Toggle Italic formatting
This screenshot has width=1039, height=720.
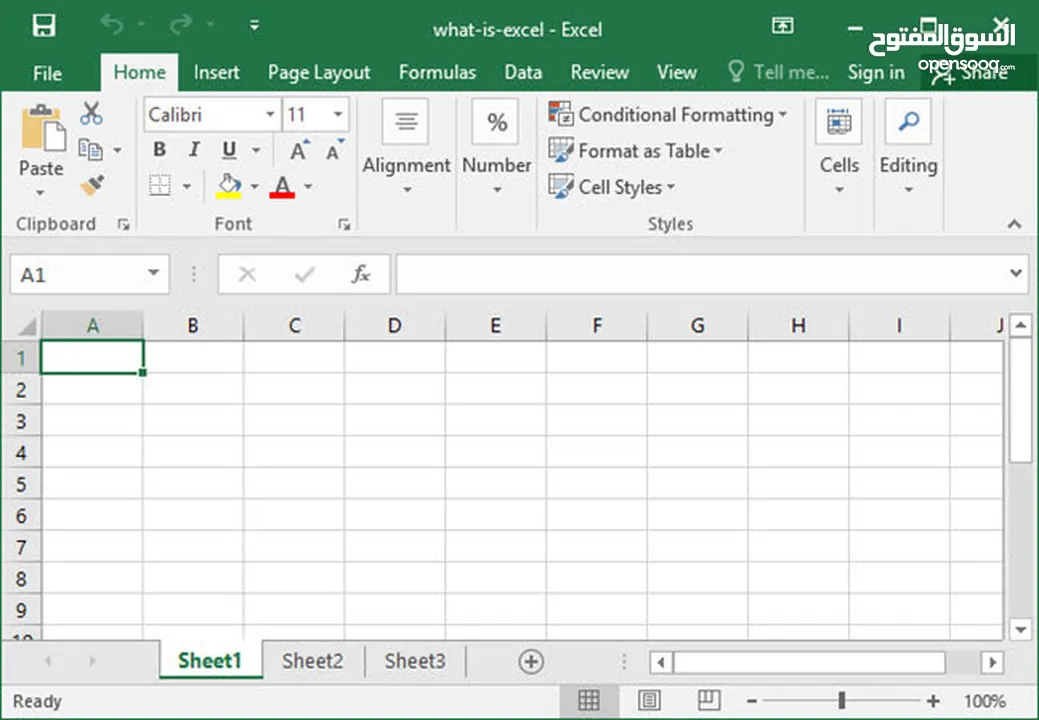194,150
